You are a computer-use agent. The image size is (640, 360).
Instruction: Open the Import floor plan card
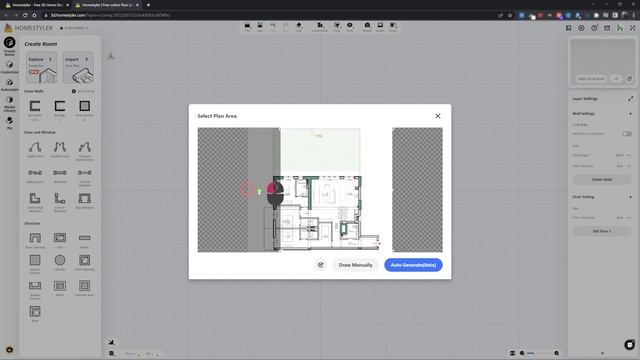tap(78, 67)
